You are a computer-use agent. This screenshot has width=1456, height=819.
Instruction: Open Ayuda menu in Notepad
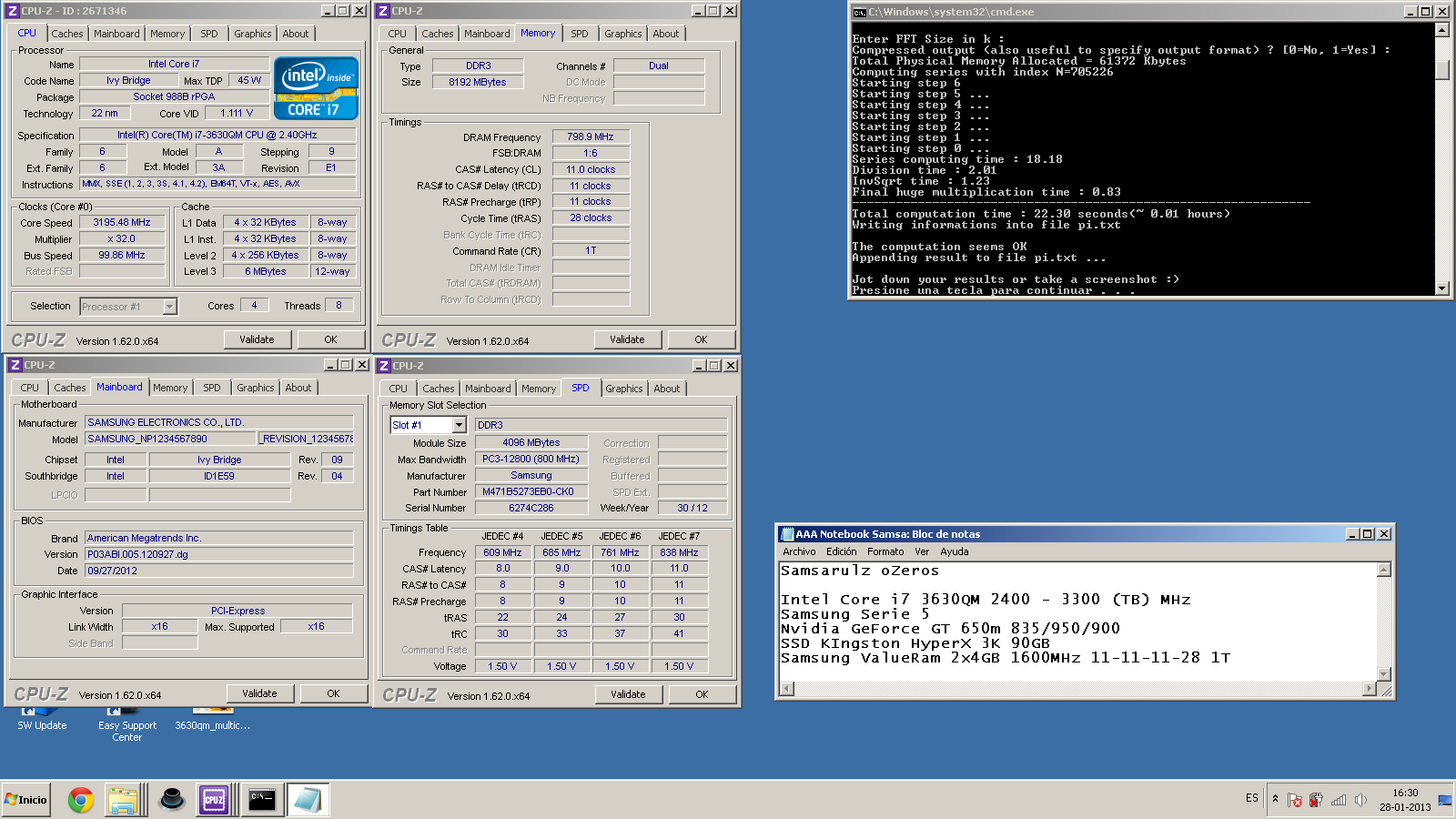tap(955, 551)
